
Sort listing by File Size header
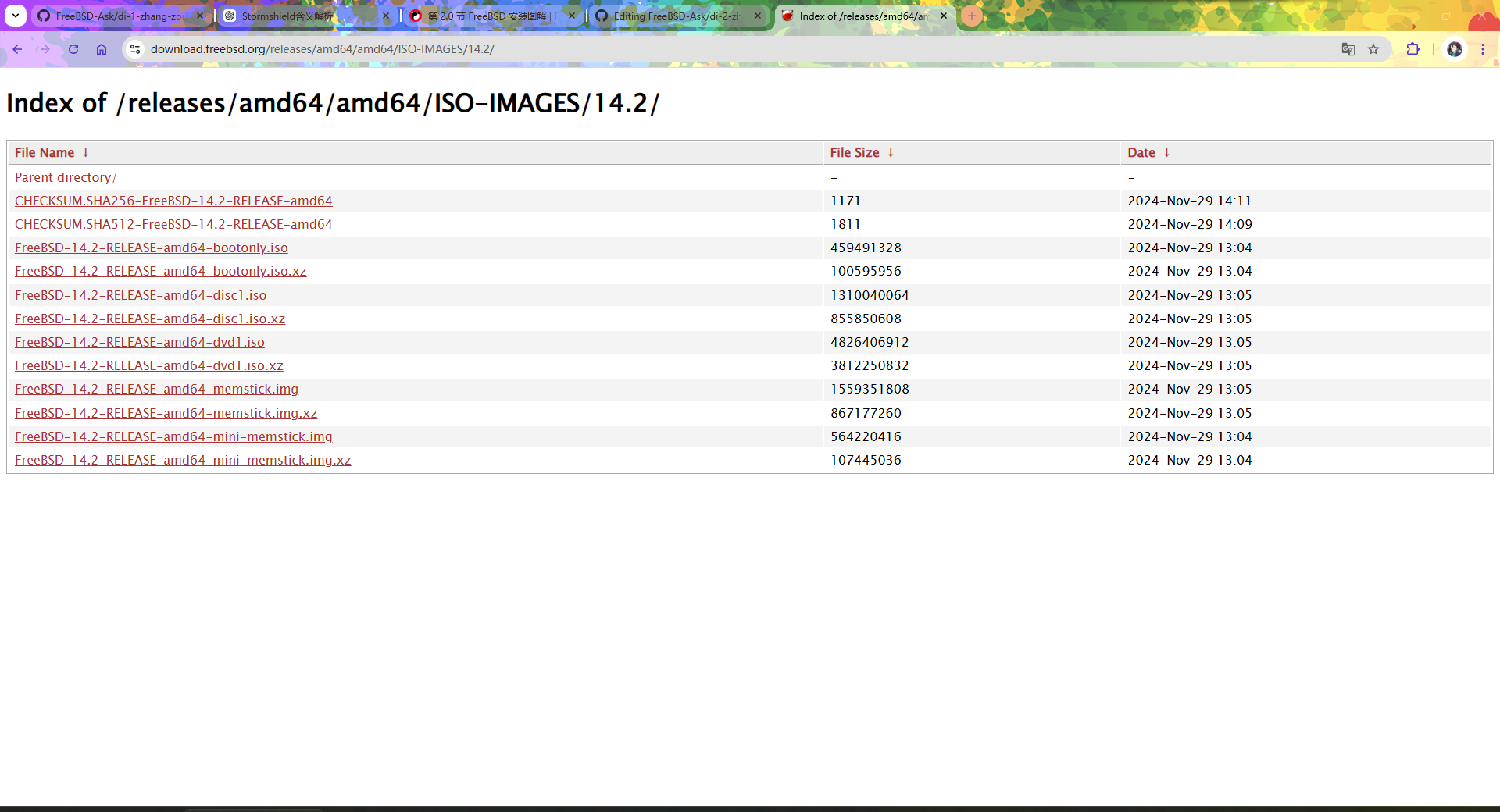(x=855, y=153)
